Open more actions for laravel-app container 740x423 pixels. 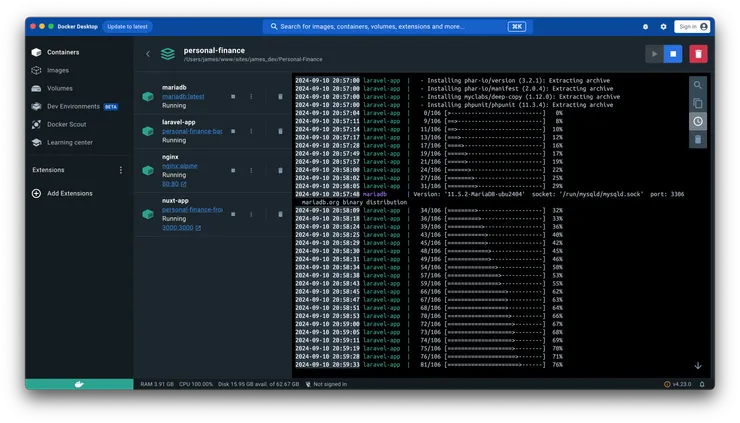(x=251, y=131)
